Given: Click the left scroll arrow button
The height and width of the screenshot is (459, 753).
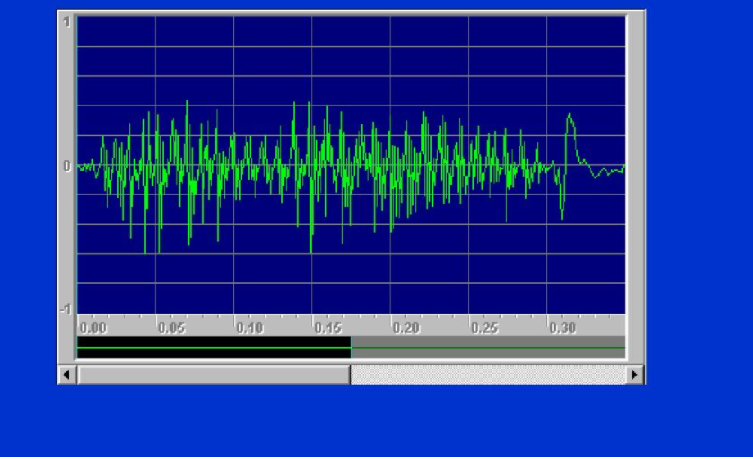Looking at the screenshot, I should [67, 374].
